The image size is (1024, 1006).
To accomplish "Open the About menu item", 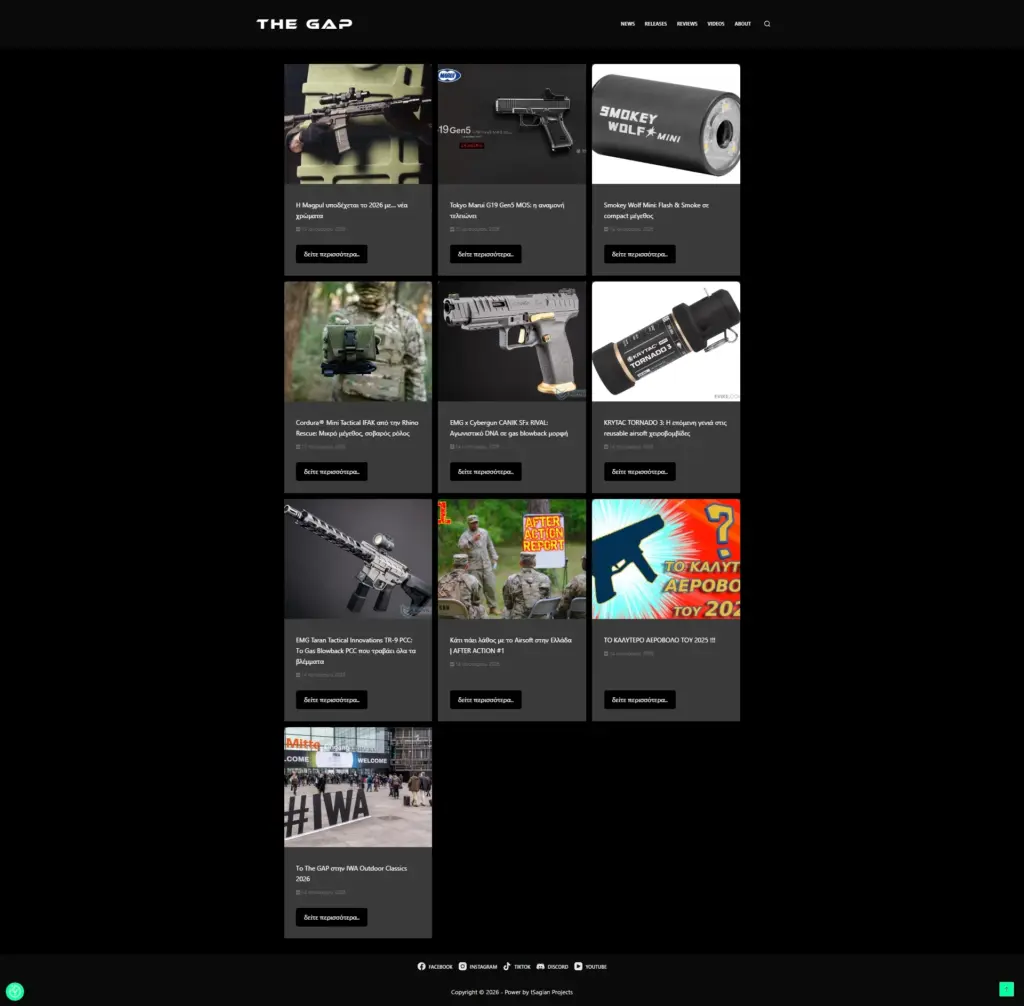I will point(742,24).
